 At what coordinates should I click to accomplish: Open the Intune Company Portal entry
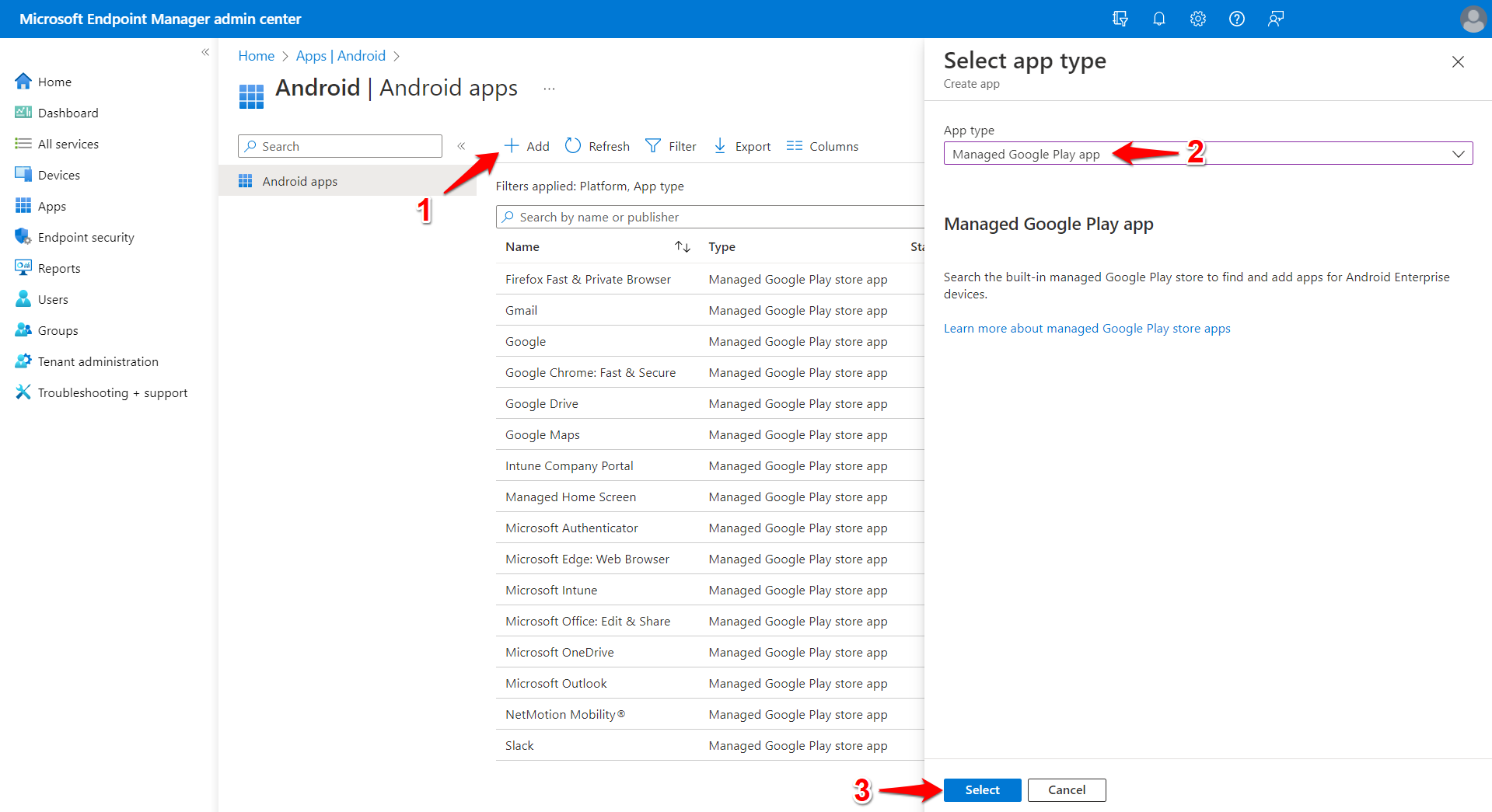pyautogui.click(x=569, y=465)
